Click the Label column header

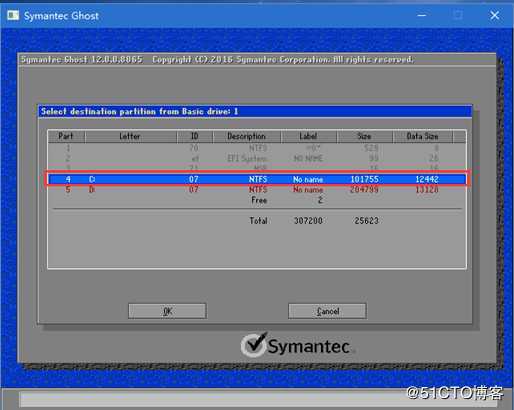pyautogui.click(x=308, y=136)
